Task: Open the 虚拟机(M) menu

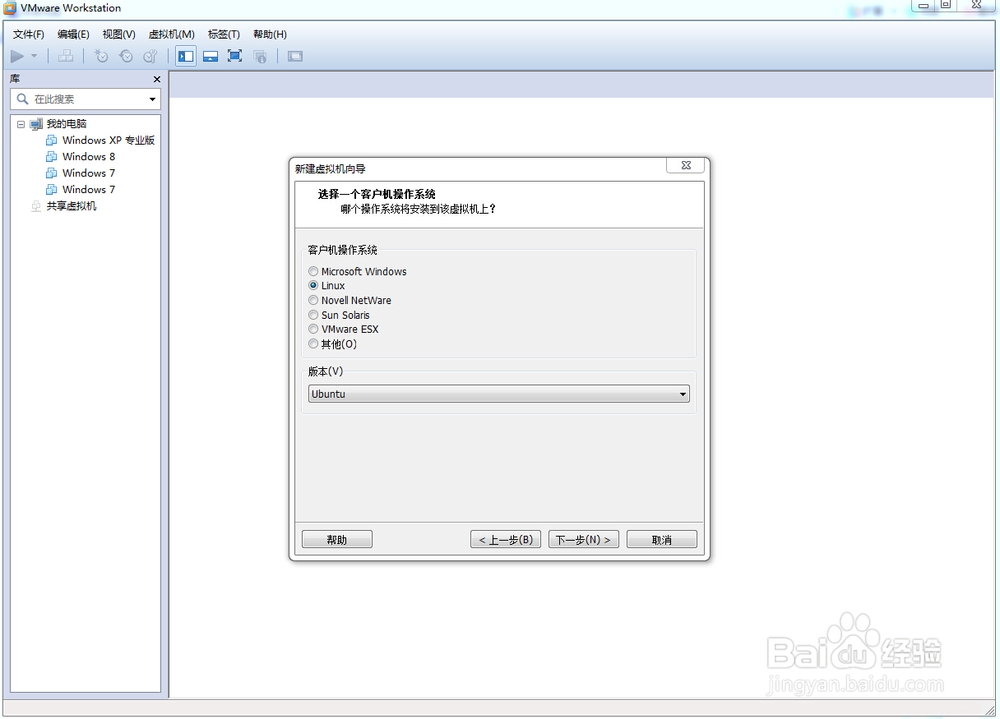Action: [172, 34]
